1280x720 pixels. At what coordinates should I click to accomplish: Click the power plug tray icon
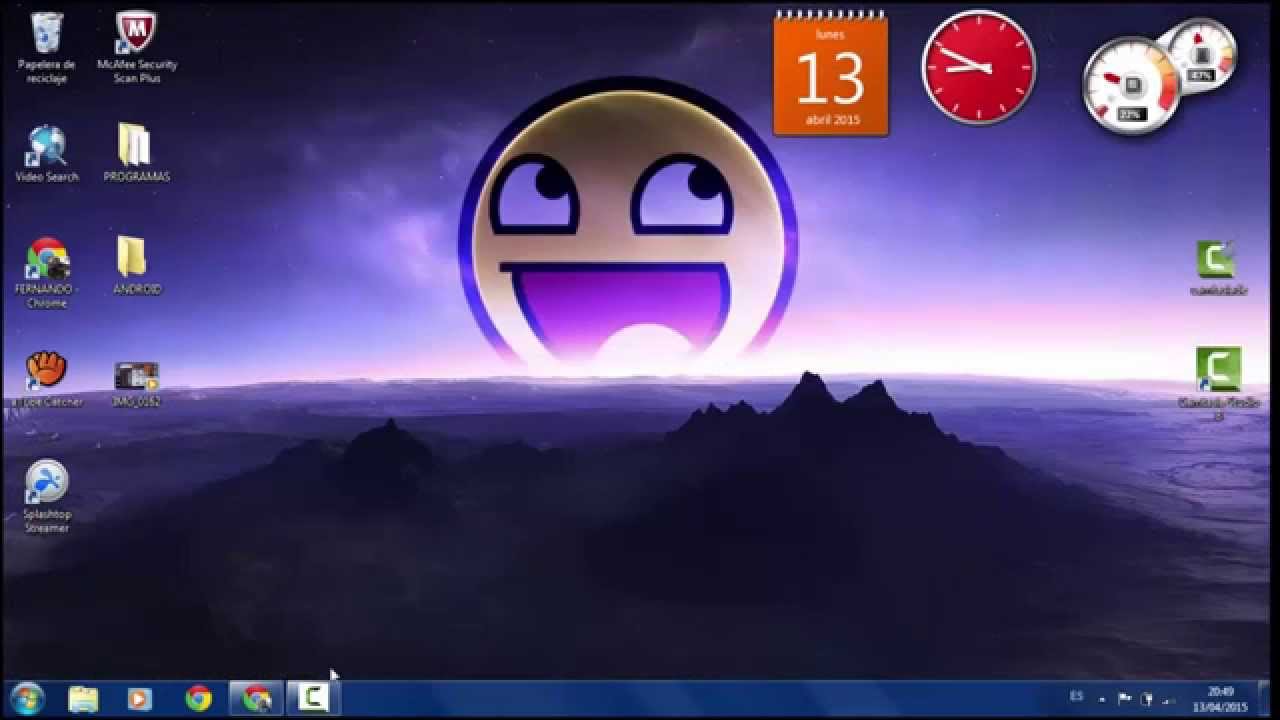click(1148, 699)
